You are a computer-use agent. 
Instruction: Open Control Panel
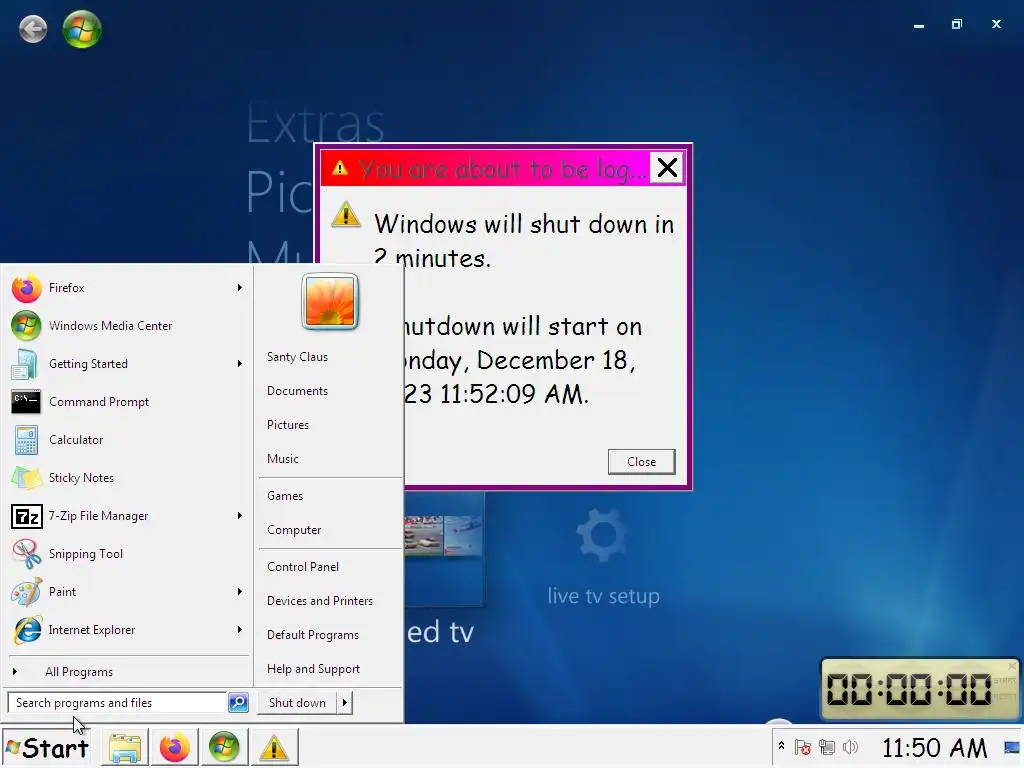[x=303, y=567]
